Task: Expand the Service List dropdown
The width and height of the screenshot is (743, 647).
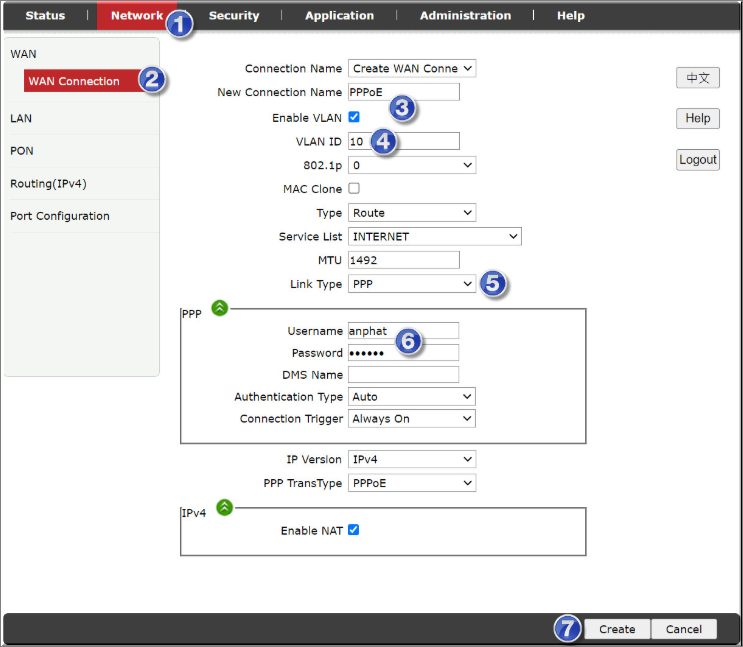Action: (x=434, y=237)
